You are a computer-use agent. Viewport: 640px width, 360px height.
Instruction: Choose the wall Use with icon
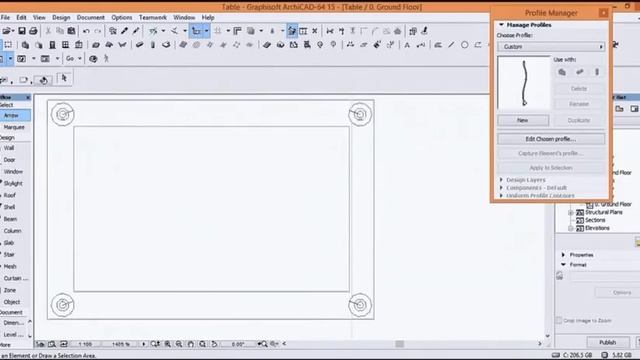(x=562, y=72)
